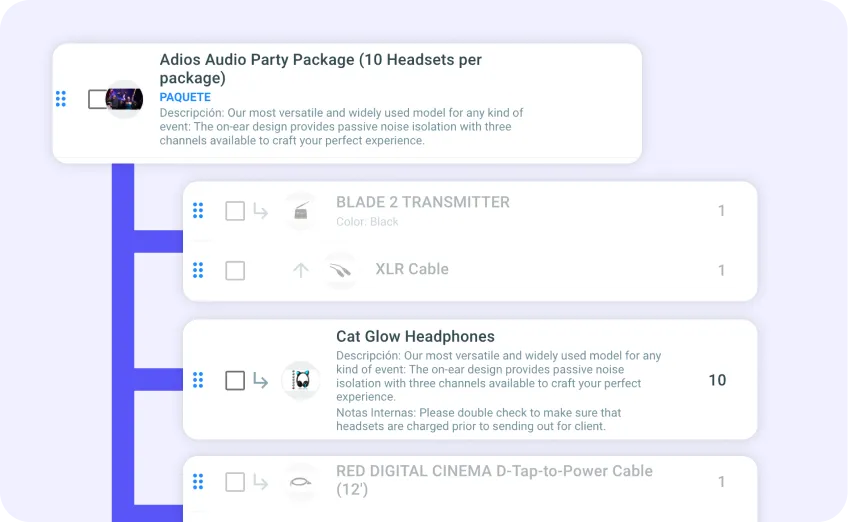Click drag handle beside Cat Glow Headphones
848x522 pixels.
click(198, 380)
